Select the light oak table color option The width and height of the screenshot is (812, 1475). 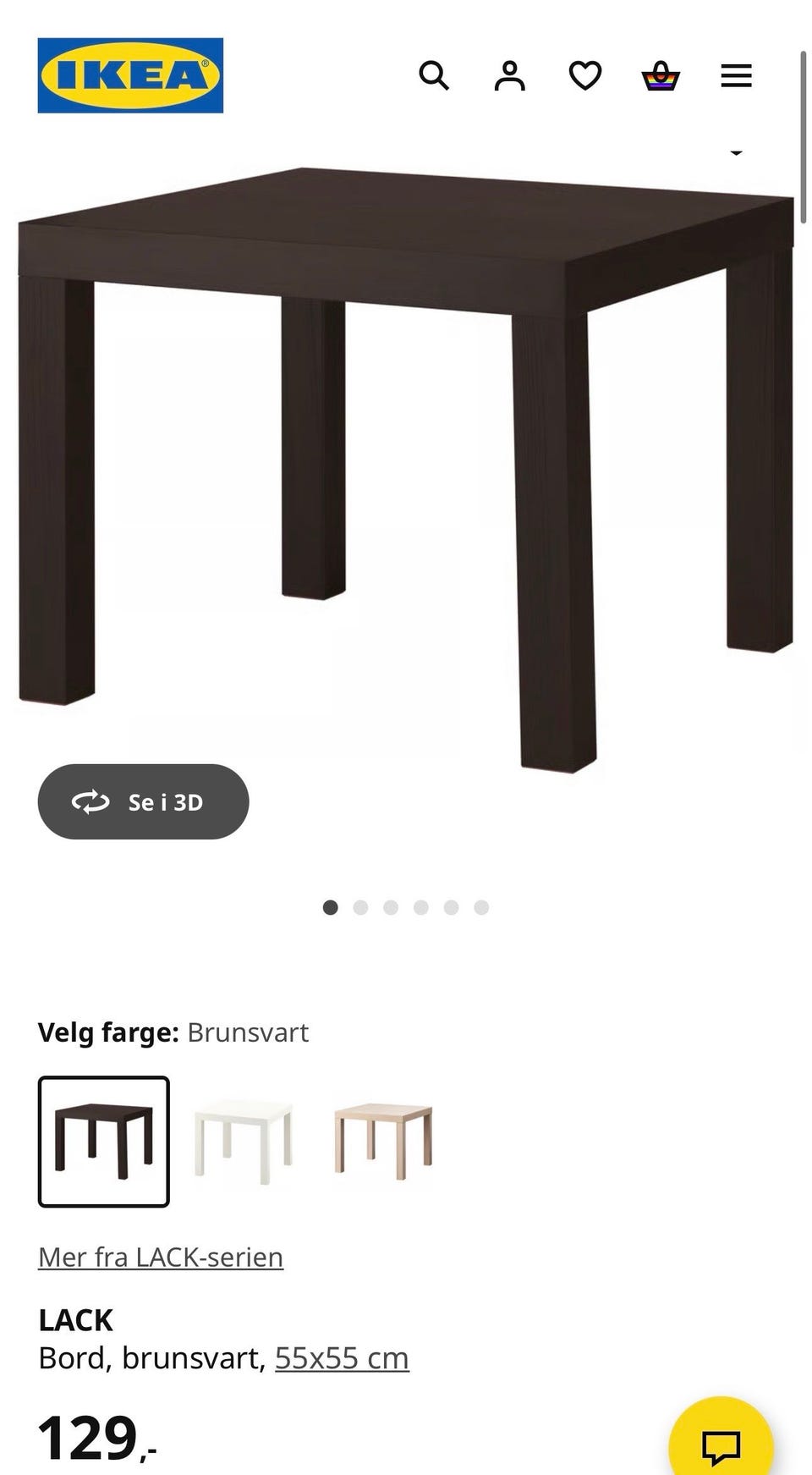point(383,1141)
